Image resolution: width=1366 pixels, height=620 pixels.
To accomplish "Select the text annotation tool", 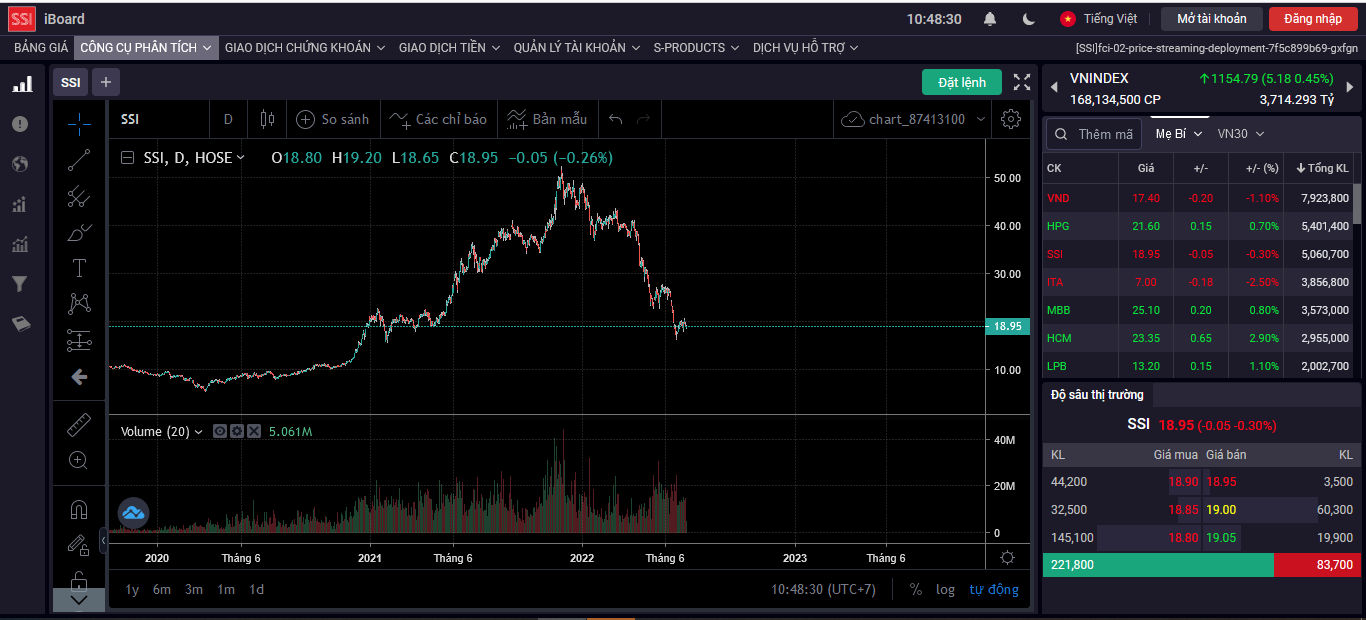I will tap(79, 268).
